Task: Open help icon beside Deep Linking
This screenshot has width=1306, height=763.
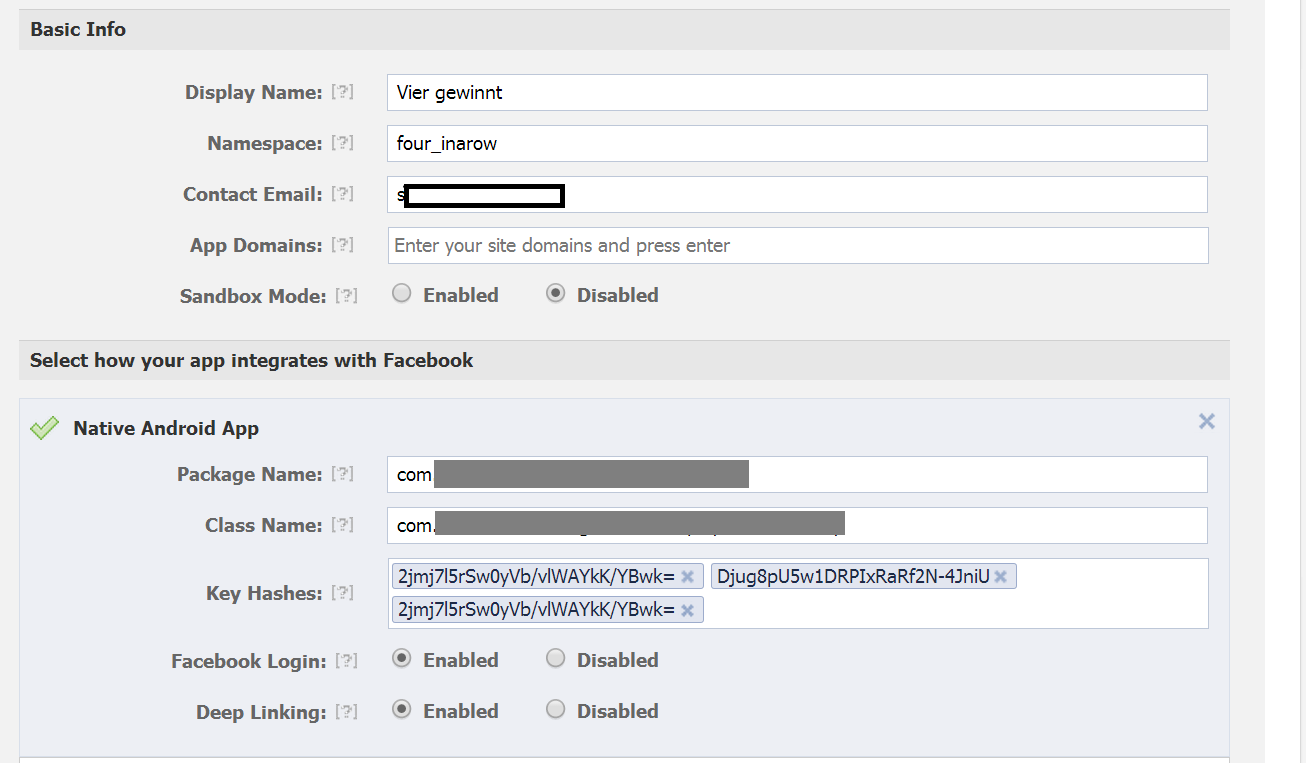Action: coord(346,712)
